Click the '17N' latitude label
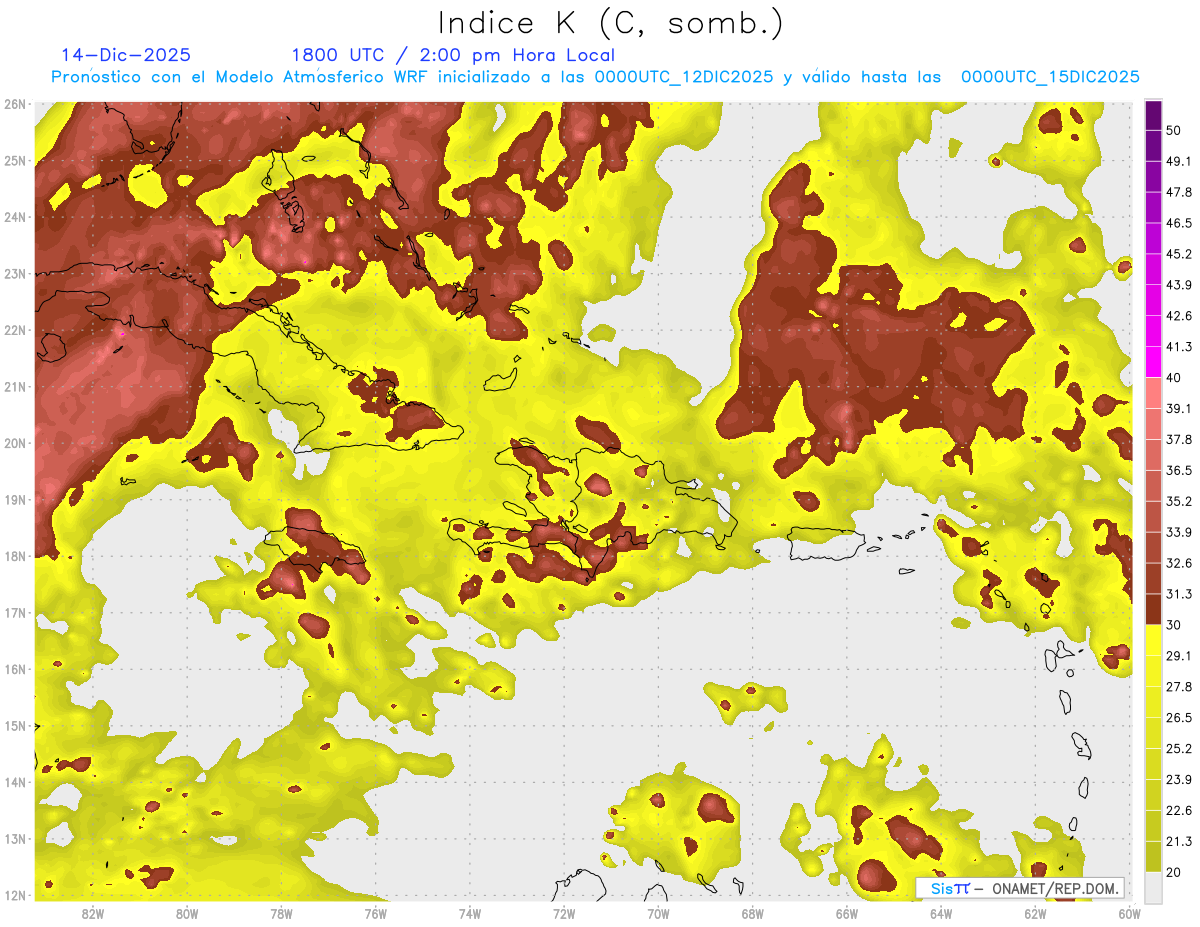Screen dimensions: 1200x927 pyautogui.click(x=15, y=612)
